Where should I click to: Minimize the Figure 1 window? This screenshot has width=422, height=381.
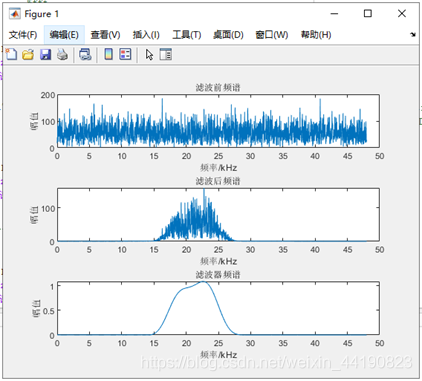click(x=334, y=14)
